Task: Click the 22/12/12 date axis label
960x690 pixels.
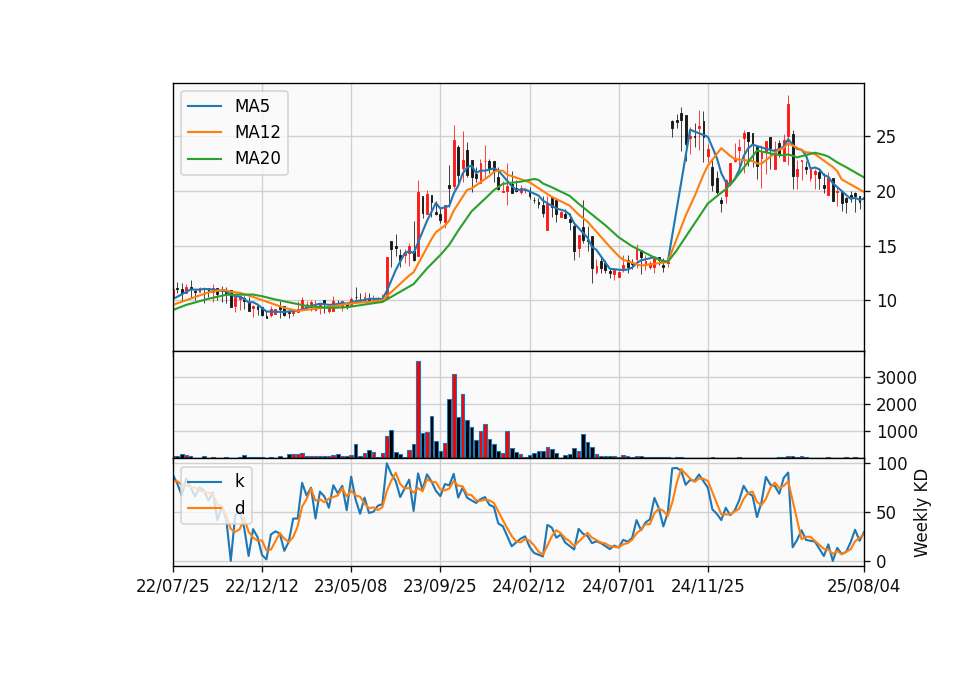Action: point(262,586)
